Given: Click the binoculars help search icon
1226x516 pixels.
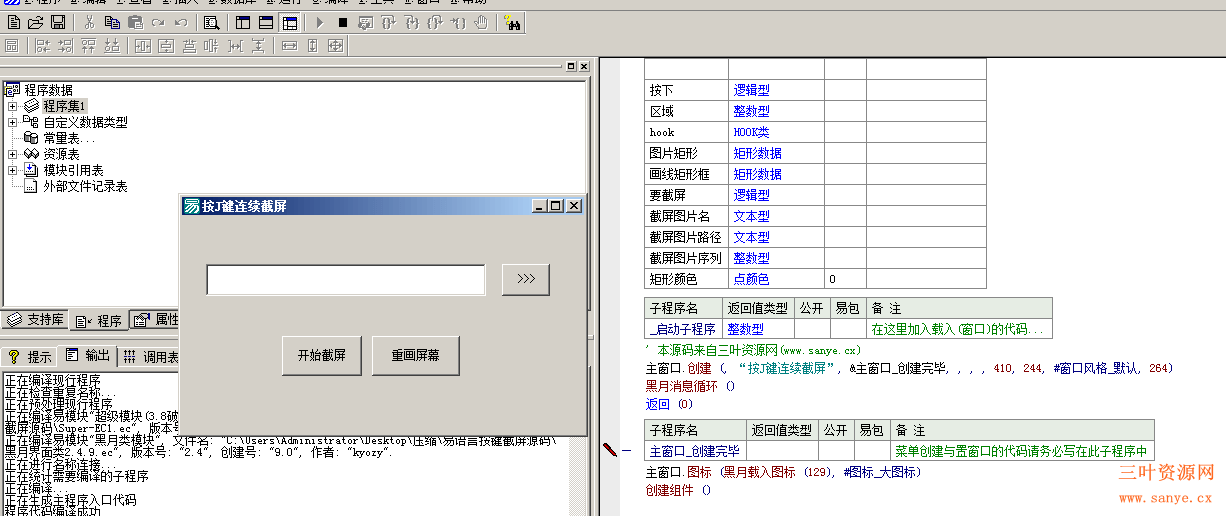Looking at the screenshot, I should point(512,22).
